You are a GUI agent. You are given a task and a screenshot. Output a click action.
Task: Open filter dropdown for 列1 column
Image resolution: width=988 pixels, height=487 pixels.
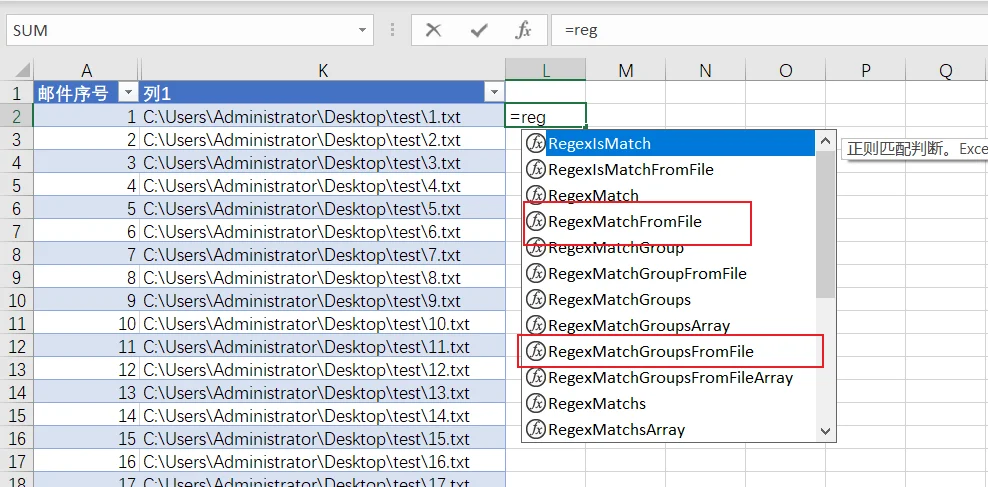pos(493,94)
